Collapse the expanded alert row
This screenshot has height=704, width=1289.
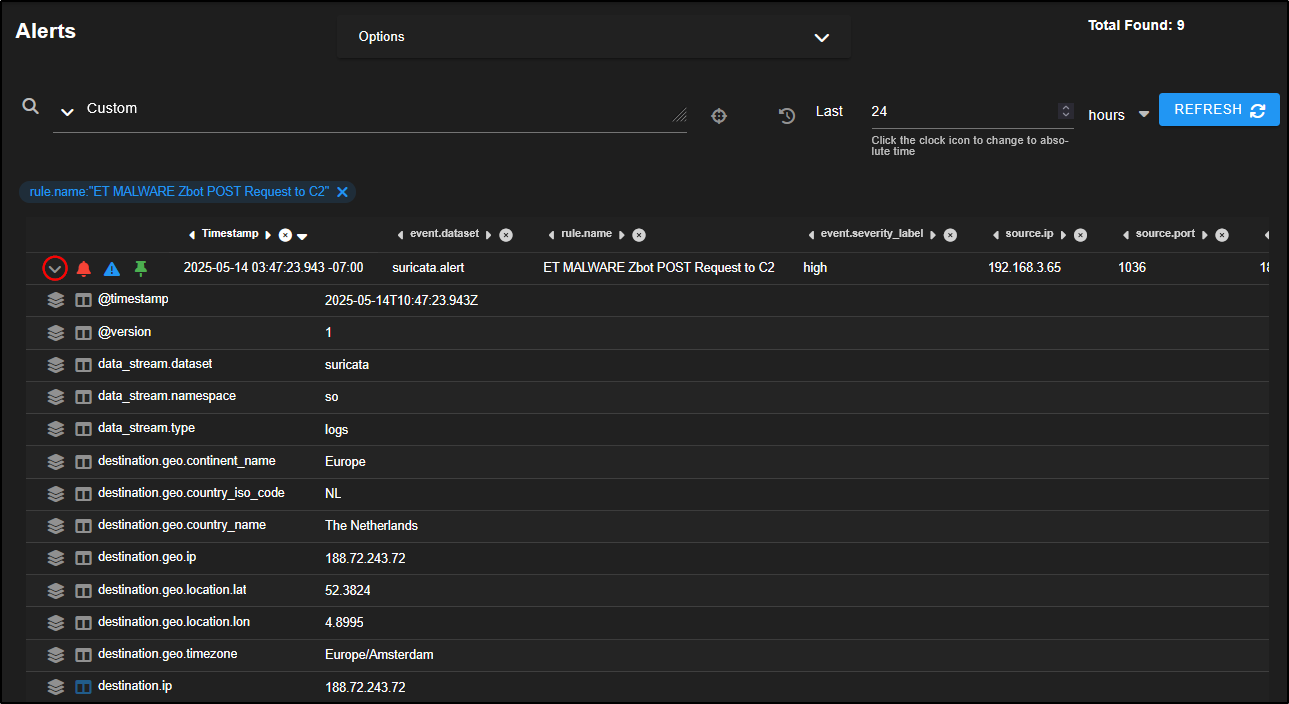coord(55,268)
